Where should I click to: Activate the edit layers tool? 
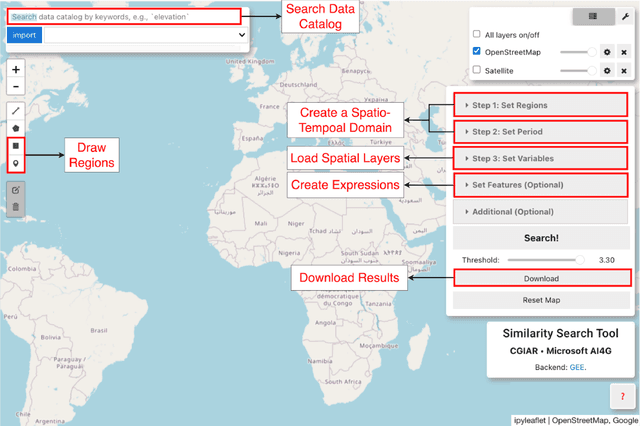pyautogui.click(x=16, y=190)
